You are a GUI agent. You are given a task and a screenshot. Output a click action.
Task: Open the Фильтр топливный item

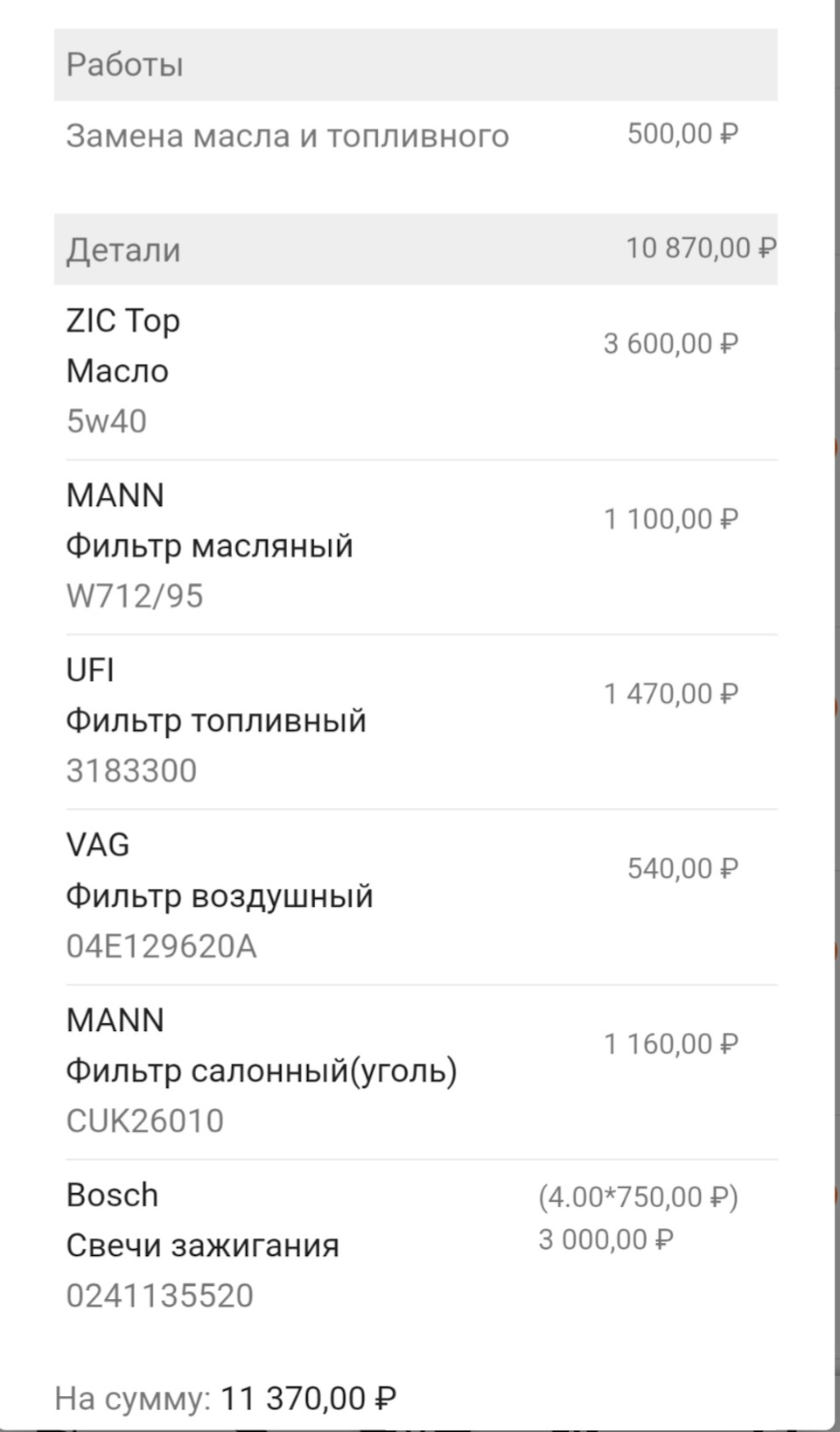(x=216, y=721)
